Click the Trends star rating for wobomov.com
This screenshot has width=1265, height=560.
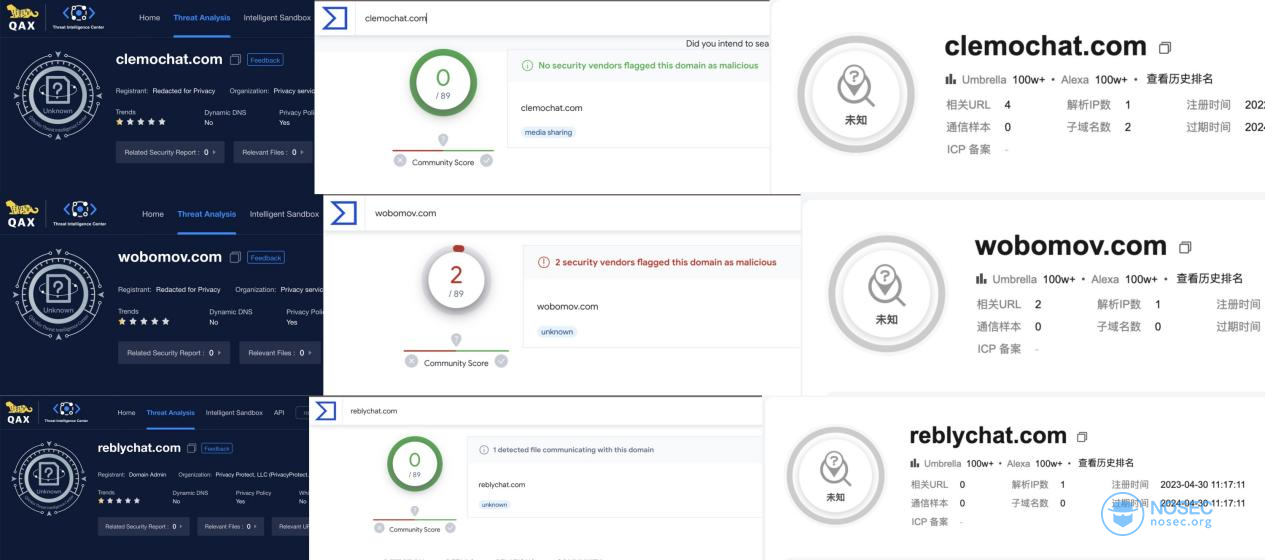(143, 322)
